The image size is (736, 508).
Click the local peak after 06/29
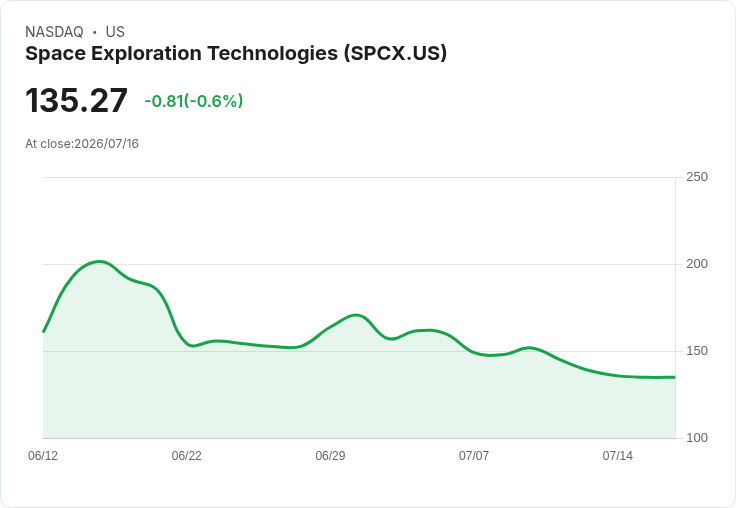(x=355, y=315)
